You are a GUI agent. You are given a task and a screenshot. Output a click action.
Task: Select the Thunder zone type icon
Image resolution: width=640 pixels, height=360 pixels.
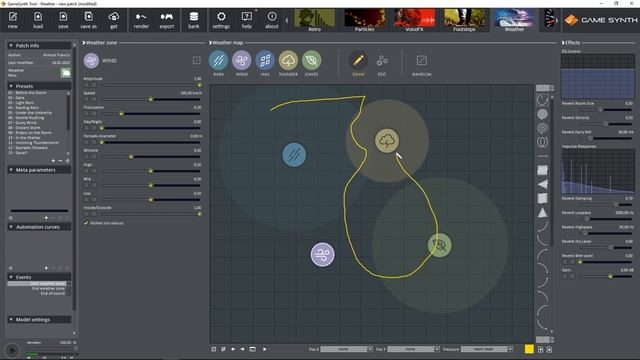[288, 60]
